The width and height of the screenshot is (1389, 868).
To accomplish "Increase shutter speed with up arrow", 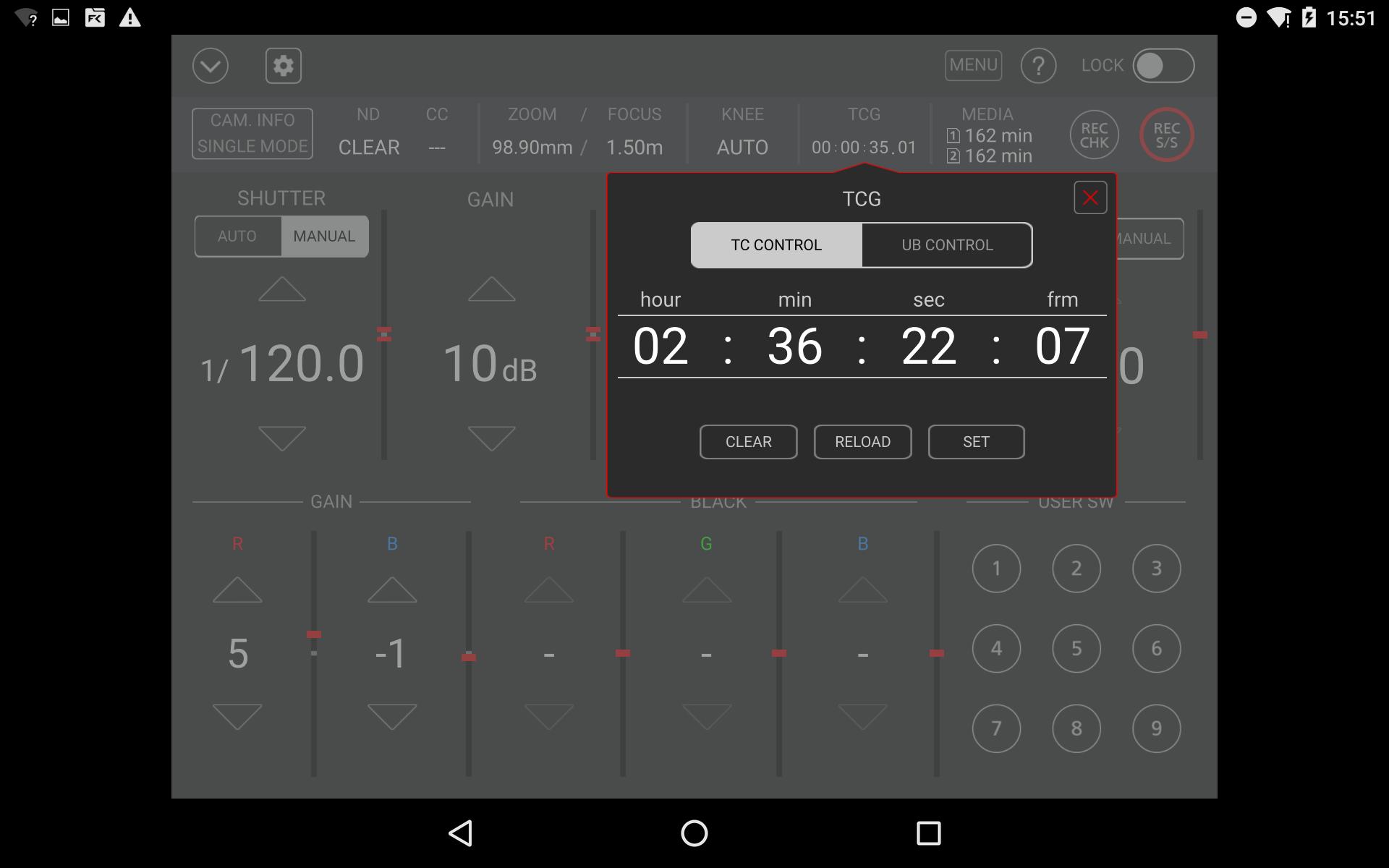I will (x=282, y=289).
